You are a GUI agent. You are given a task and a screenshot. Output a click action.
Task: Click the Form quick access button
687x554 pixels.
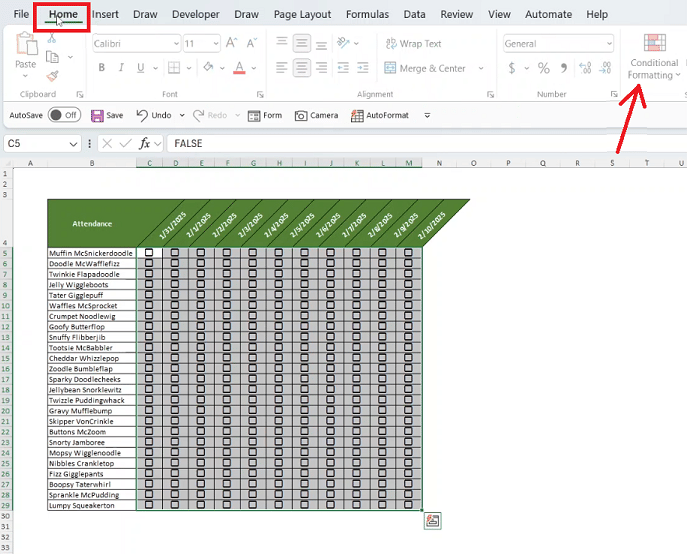click(x=265, y=115)
